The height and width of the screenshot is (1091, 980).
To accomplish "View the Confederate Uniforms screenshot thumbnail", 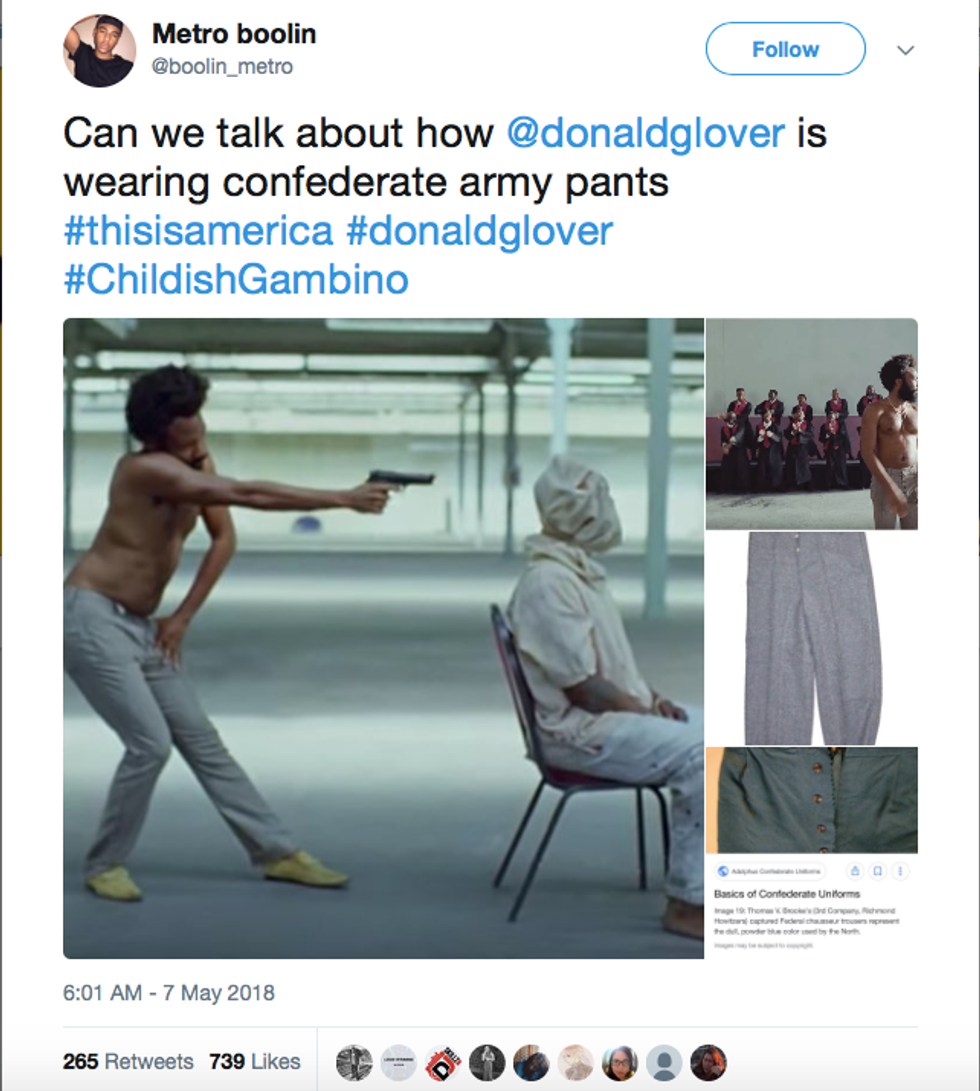I will (x=812, y=852).
